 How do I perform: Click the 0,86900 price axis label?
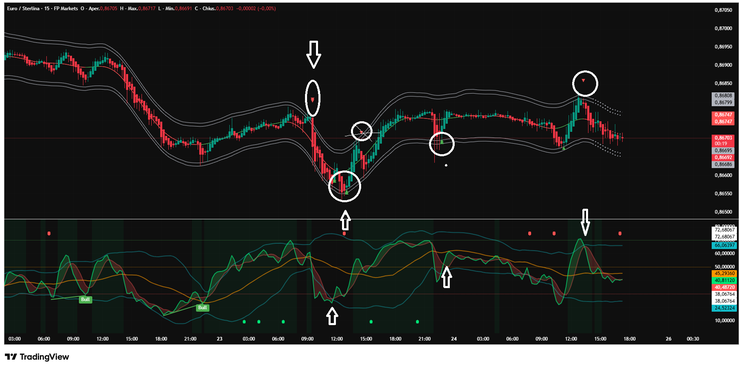[724, 66]
